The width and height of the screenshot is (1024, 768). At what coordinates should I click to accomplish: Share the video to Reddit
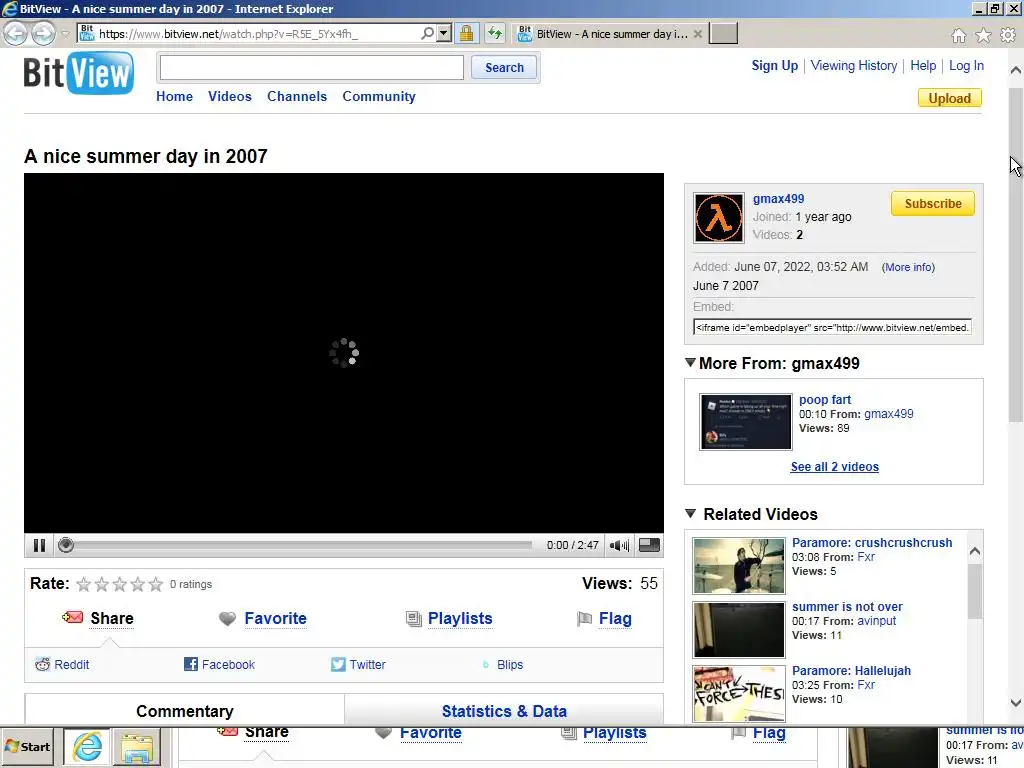point(62,665)
